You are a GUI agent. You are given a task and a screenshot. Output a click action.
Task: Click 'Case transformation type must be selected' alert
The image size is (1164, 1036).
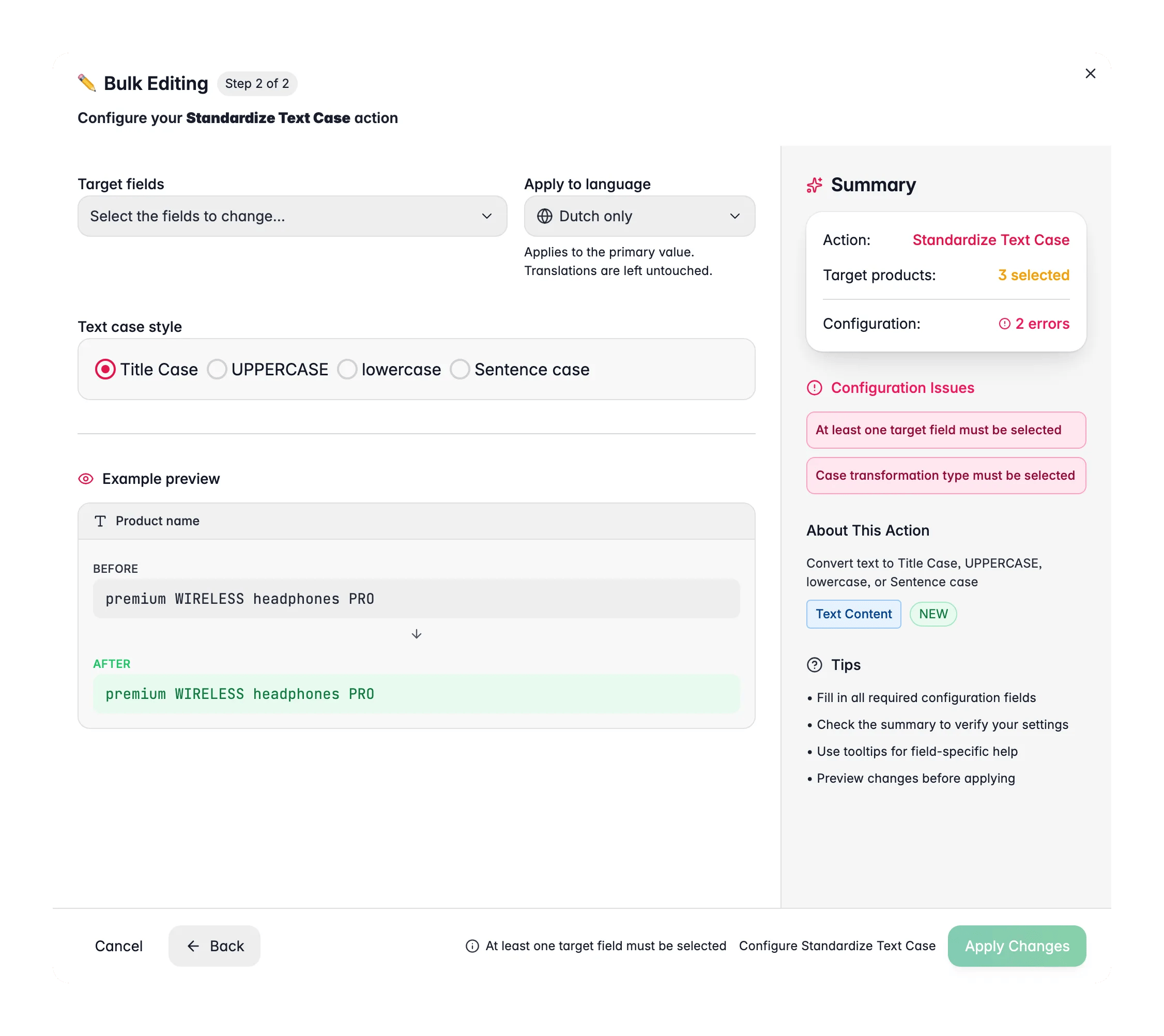pos(946,476)
